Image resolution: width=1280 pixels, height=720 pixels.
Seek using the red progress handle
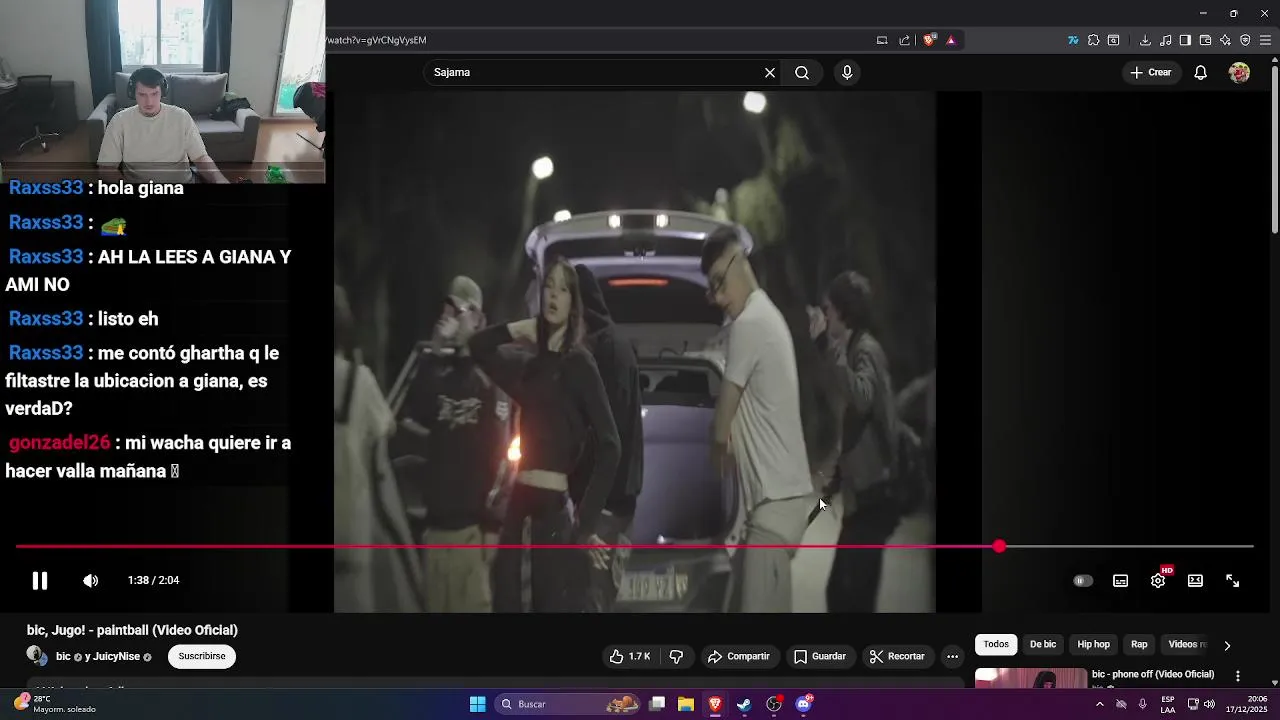click(x=1000, y=547)
